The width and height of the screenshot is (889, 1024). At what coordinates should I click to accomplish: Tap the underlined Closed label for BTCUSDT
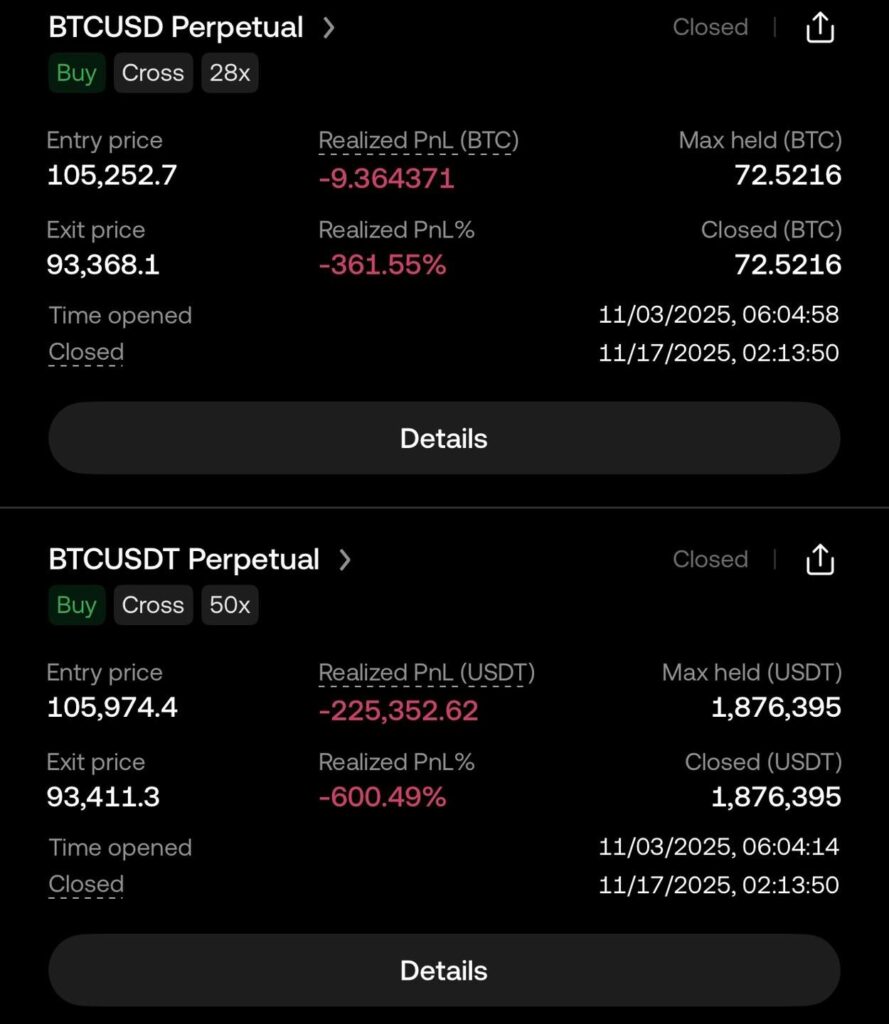pyautogui.click(x=86, y=884)
